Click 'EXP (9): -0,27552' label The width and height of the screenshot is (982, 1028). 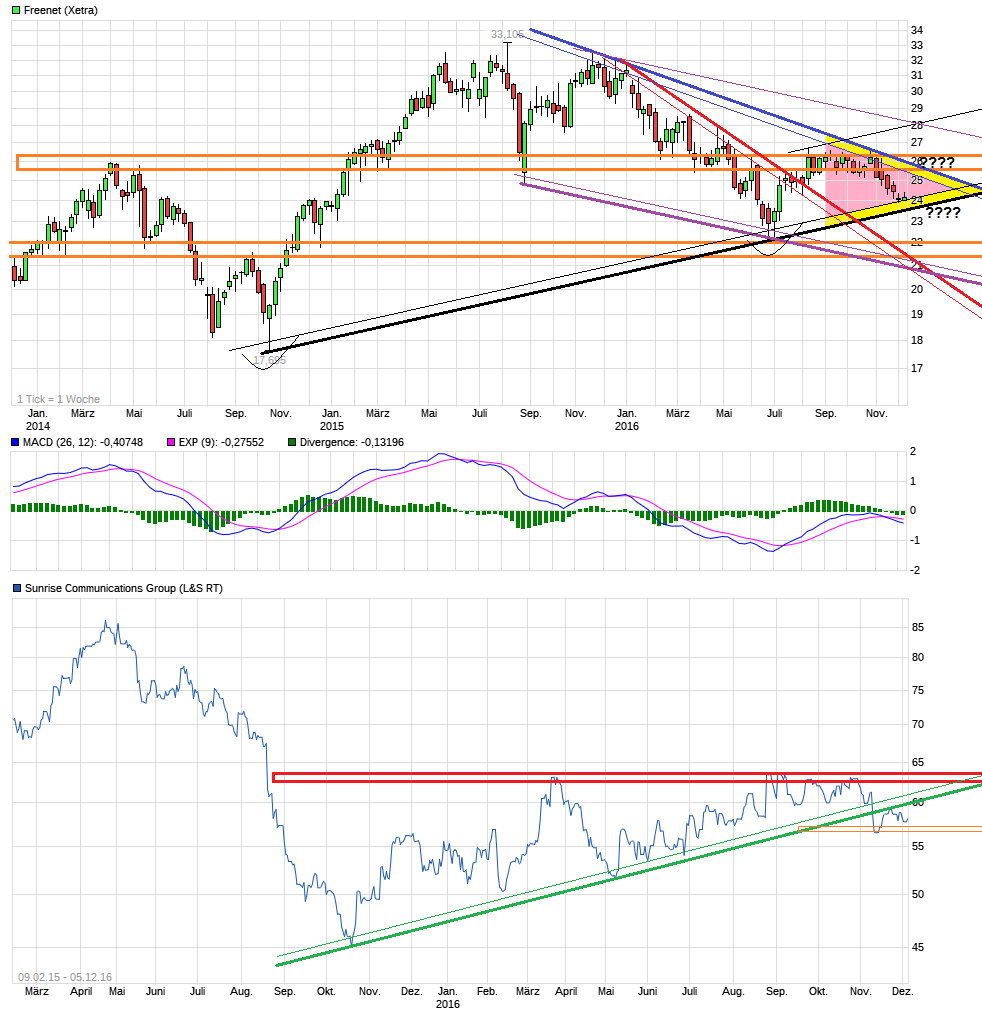(x=221, y=443)
